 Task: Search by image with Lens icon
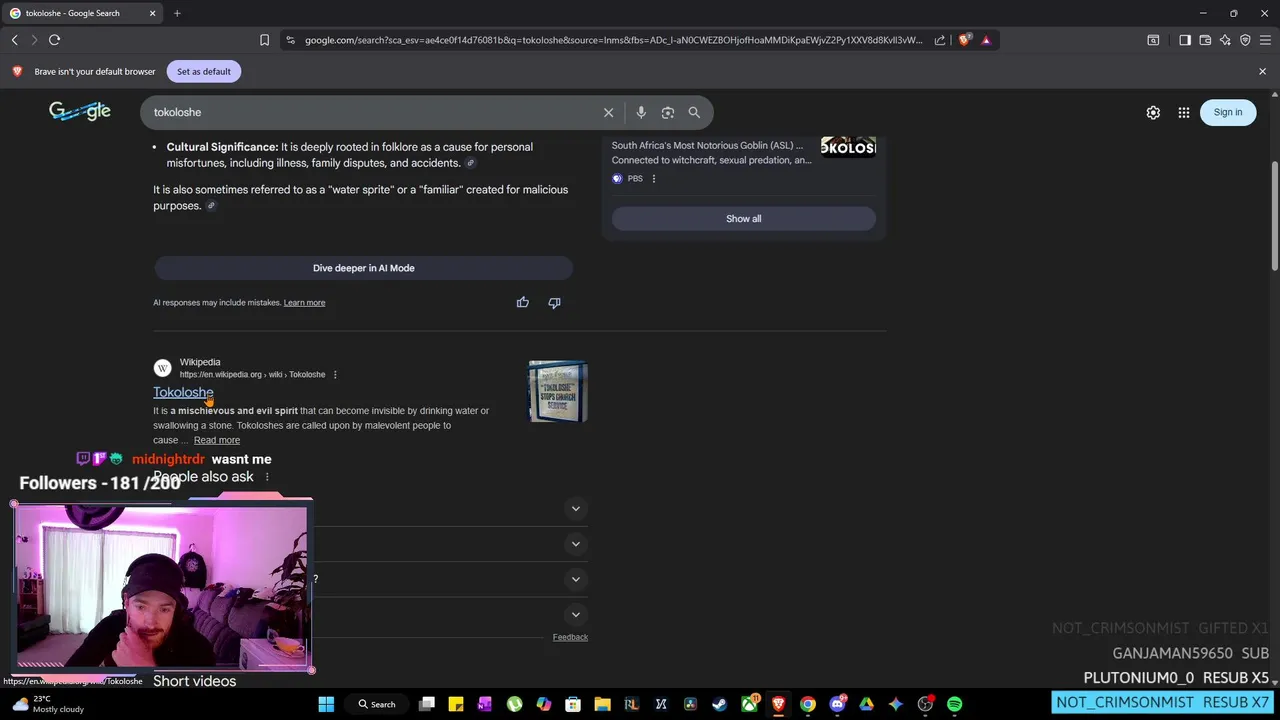click(x=668, y=112)
